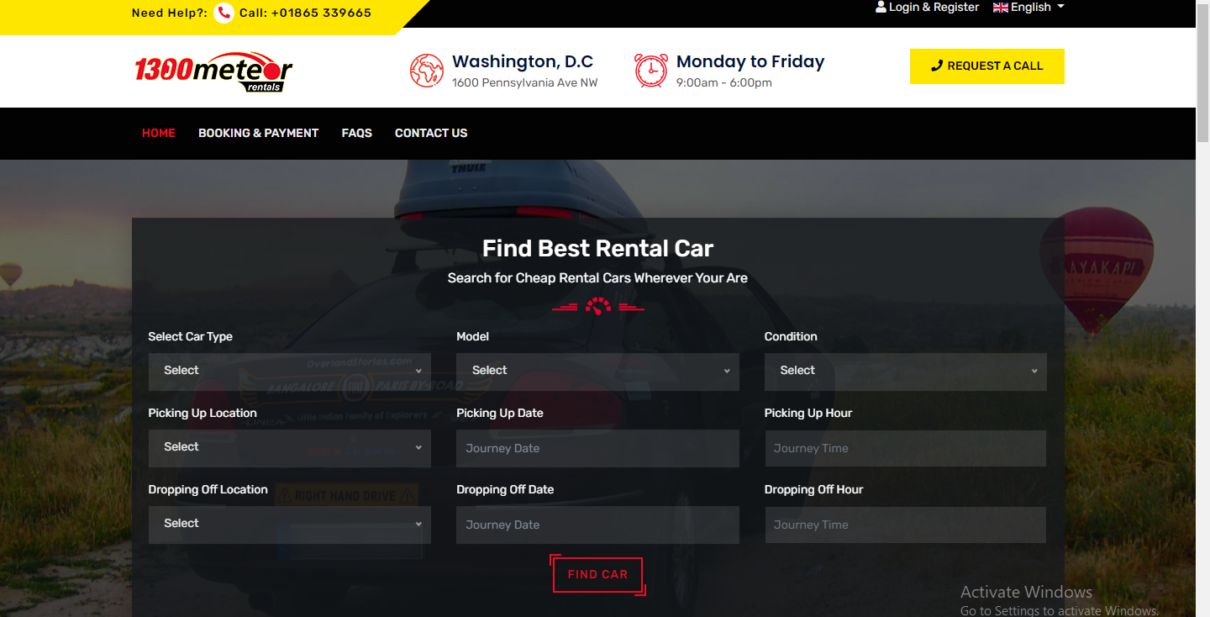
Task: Click the Find Car button
Action: (598, 575)
